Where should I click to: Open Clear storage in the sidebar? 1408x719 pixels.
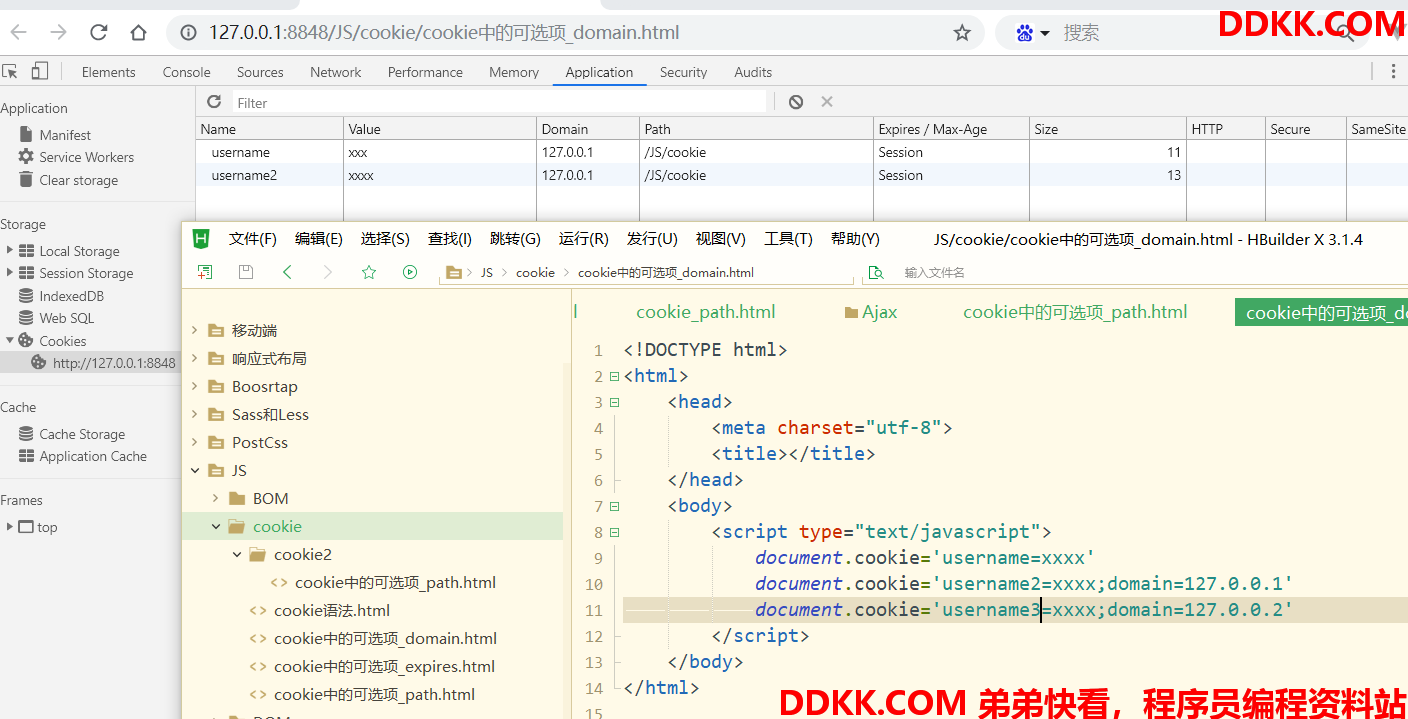(x=78, y=180)
